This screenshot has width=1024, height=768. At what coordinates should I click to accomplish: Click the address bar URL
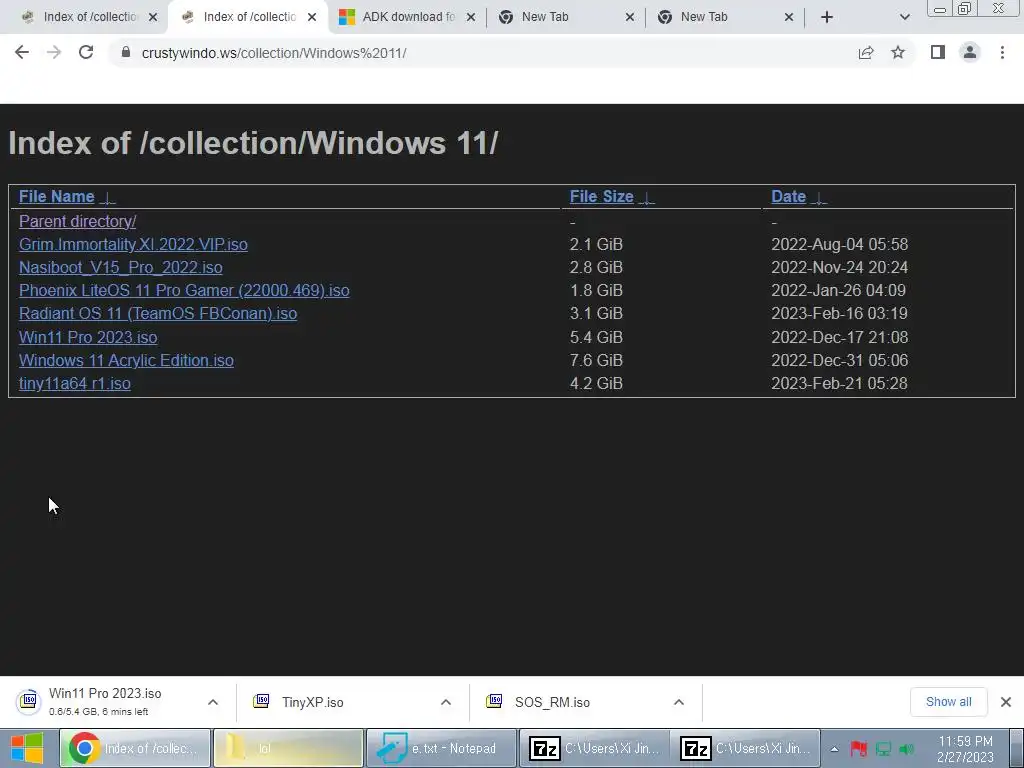tap(274, 53)
